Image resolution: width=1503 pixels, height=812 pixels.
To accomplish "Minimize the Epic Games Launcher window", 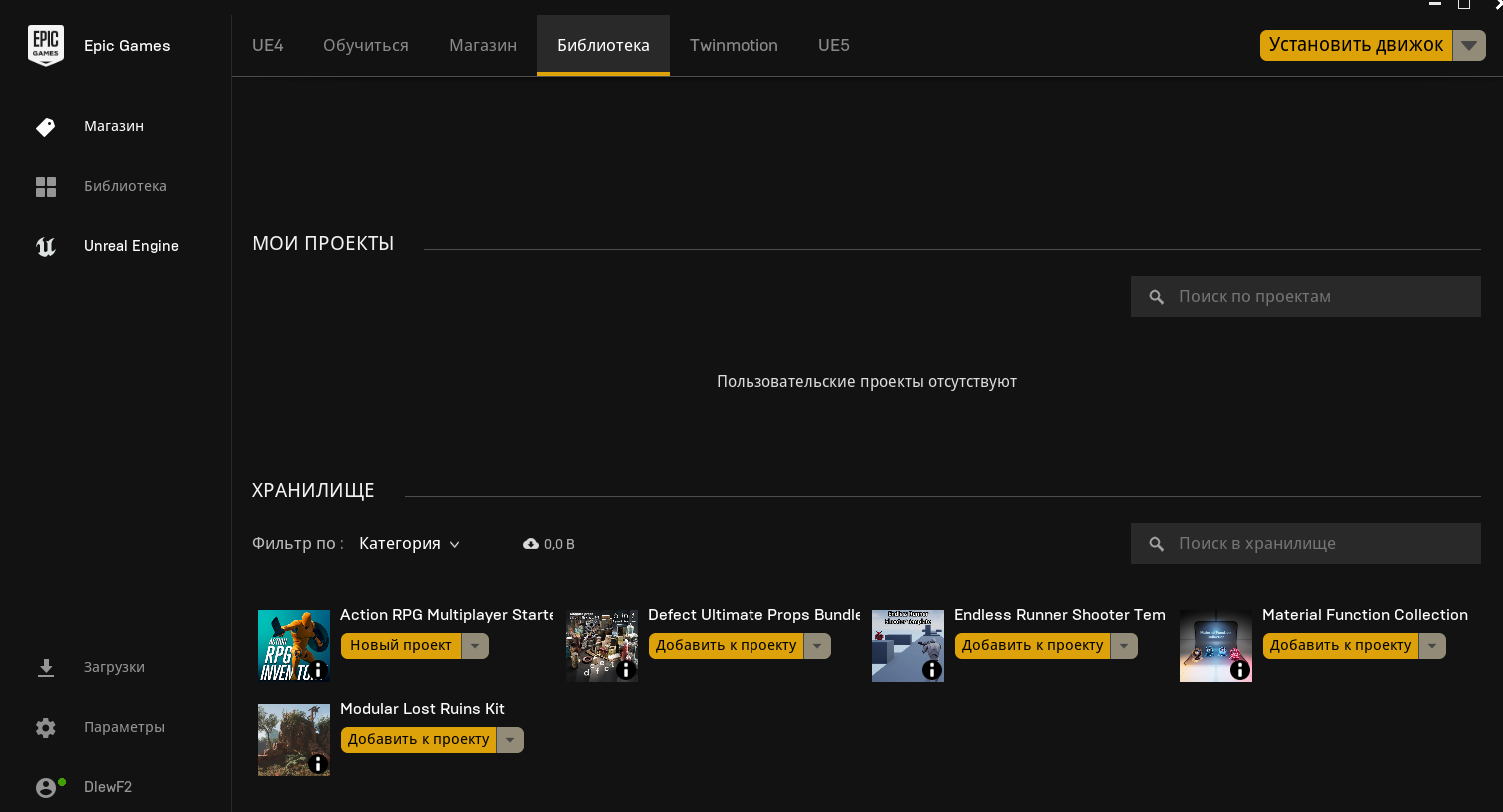I will pos(1435,4).
